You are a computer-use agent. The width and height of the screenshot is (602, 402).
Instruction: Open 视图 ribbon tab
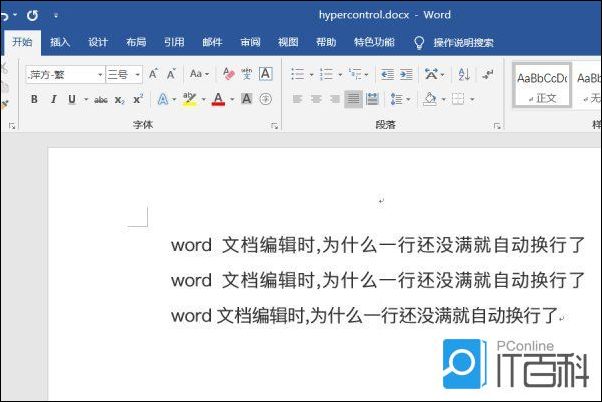288,42
